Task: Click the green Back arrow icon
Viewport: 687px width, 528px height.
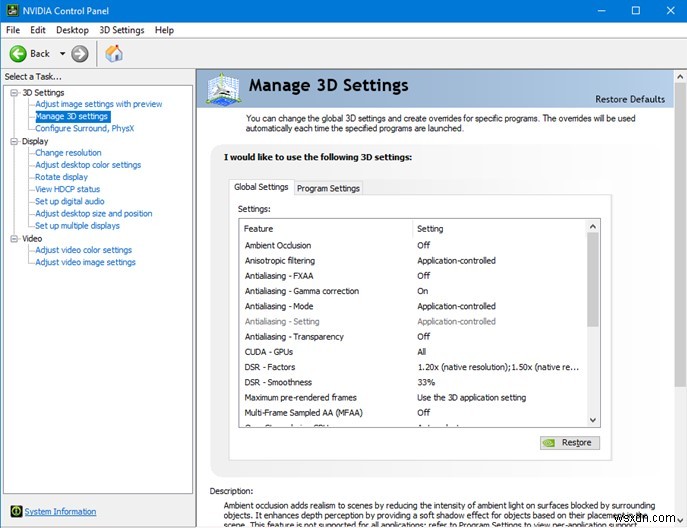Action: pyautogui.click(x=18, y=53)
